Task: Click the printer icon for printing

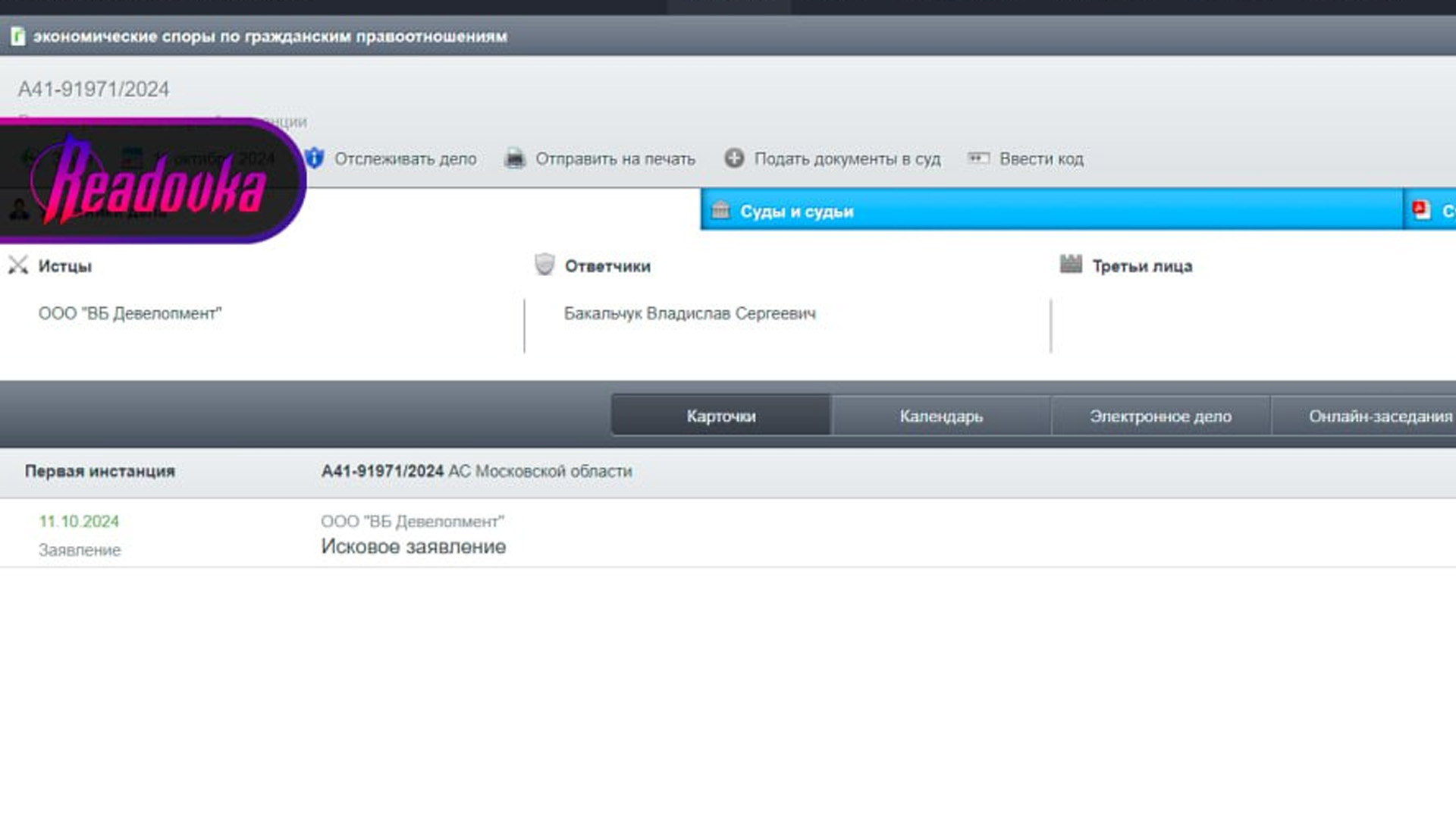Action: pos(515,158)
